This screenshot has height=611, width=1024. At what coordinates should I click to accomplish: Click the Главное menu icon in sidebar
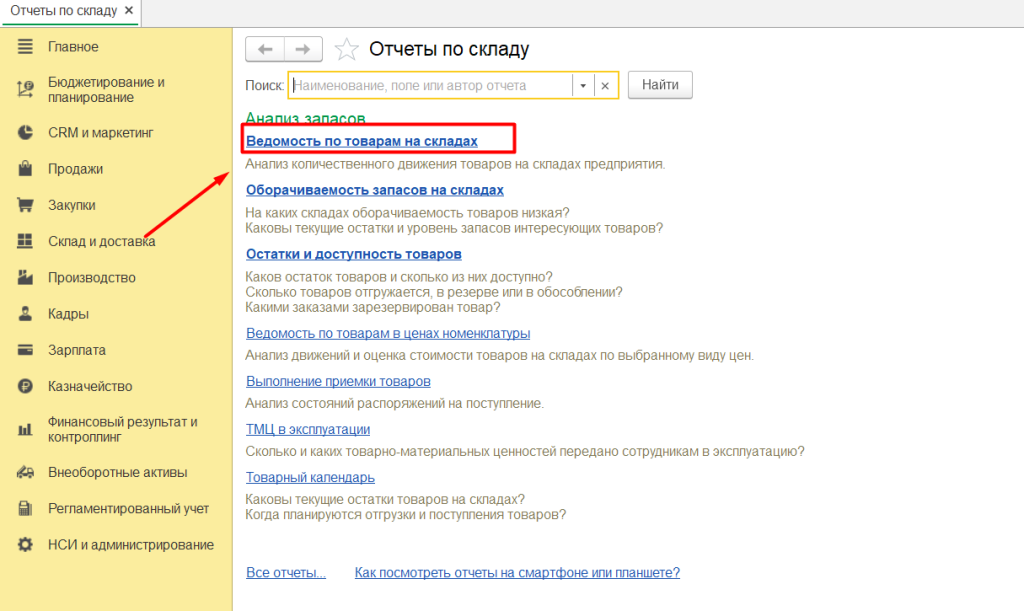click(x=26, y=47)
